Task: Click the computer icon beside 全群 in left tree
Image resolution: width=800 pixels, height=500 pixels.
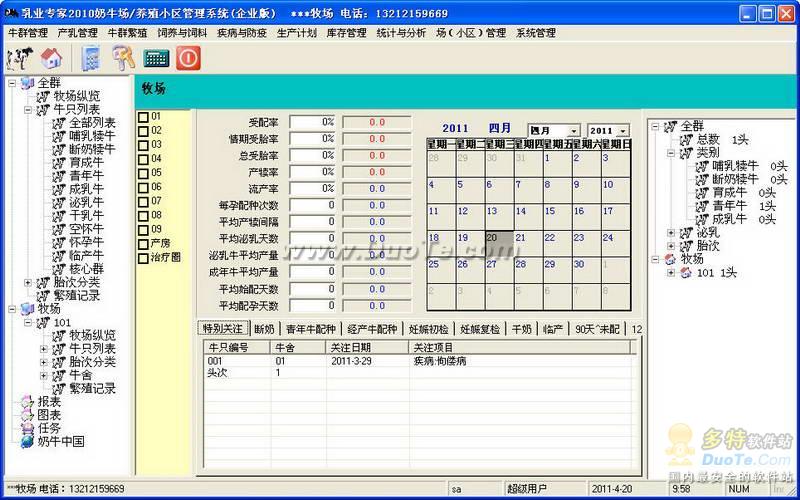Action: (x=28, y=83)
